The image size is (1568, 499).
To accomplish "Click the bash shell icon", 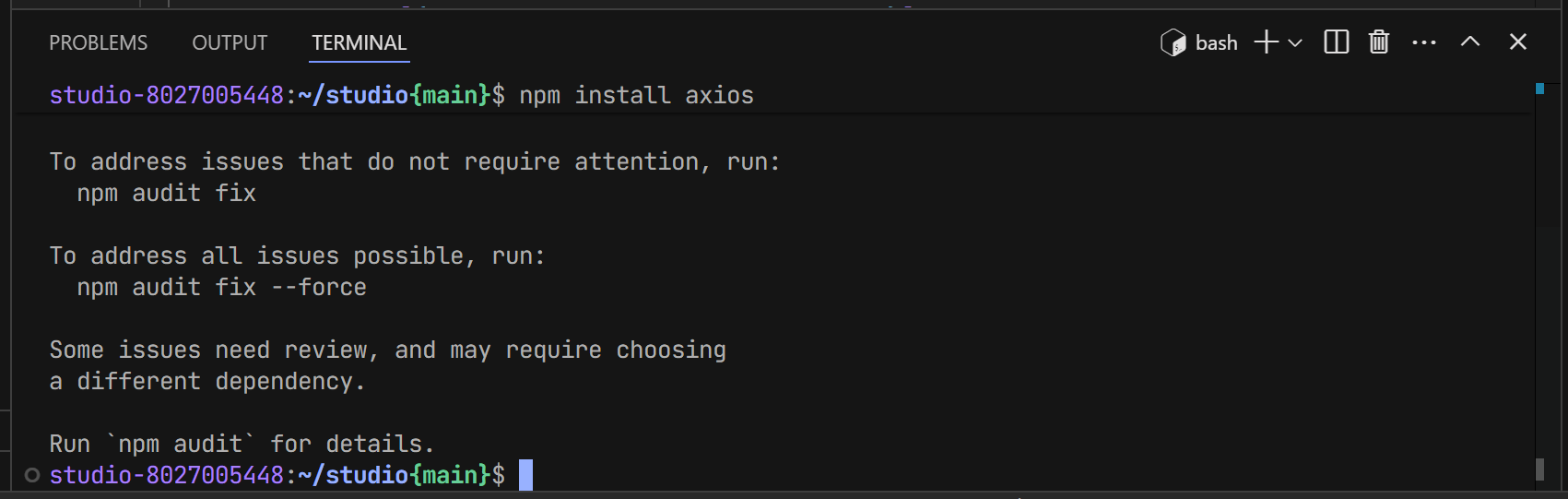I will click(1173, 42).
